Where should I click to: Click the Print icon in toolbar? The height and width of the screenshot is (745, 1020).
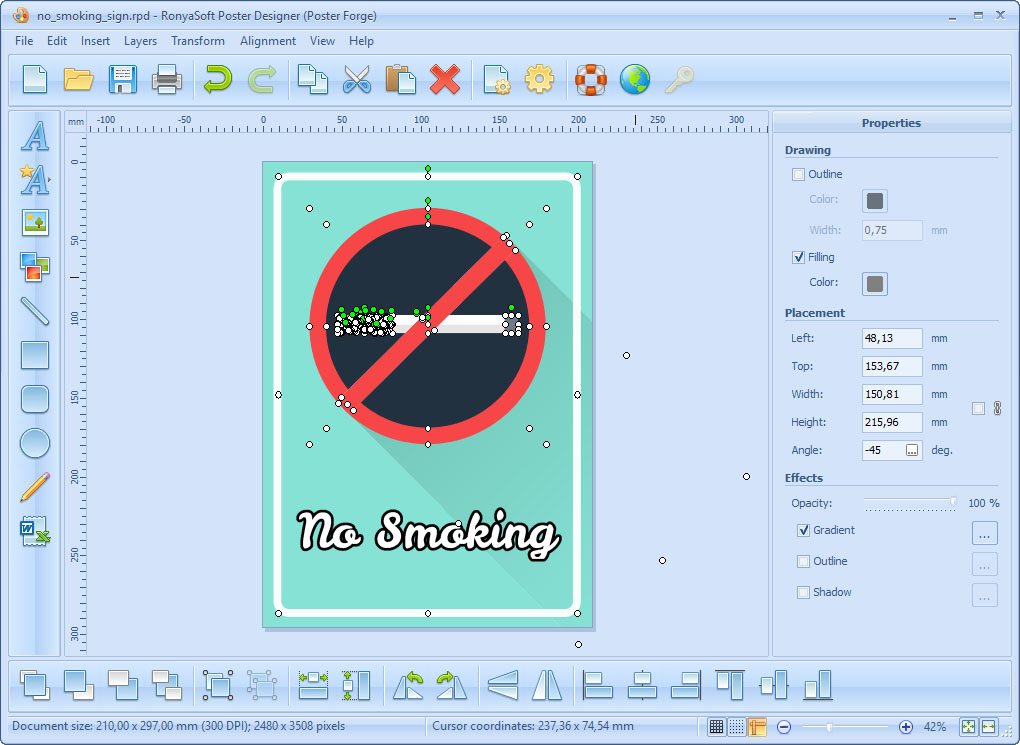click(166, 79)
